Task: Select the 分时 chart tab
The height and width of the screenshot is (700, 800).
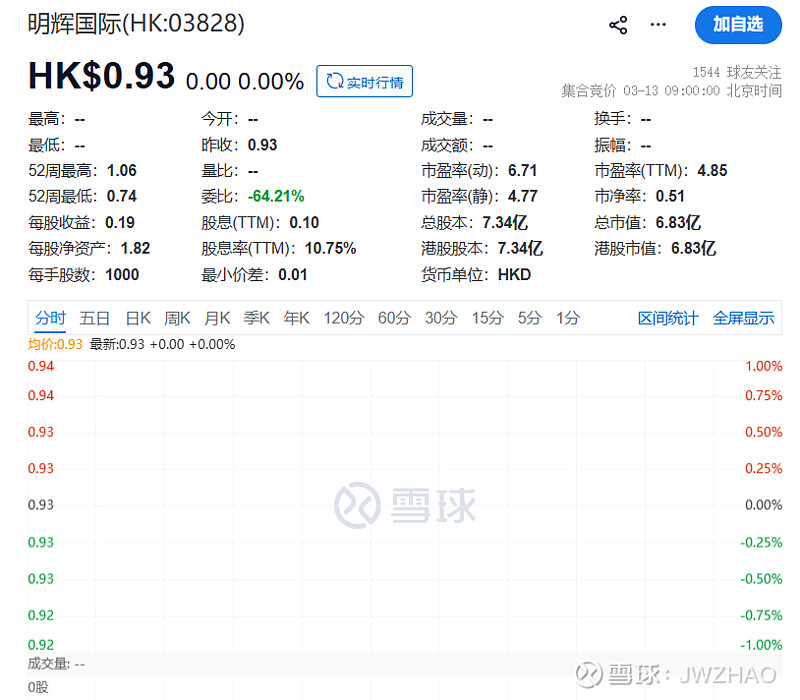Action: tap(50, 318)
